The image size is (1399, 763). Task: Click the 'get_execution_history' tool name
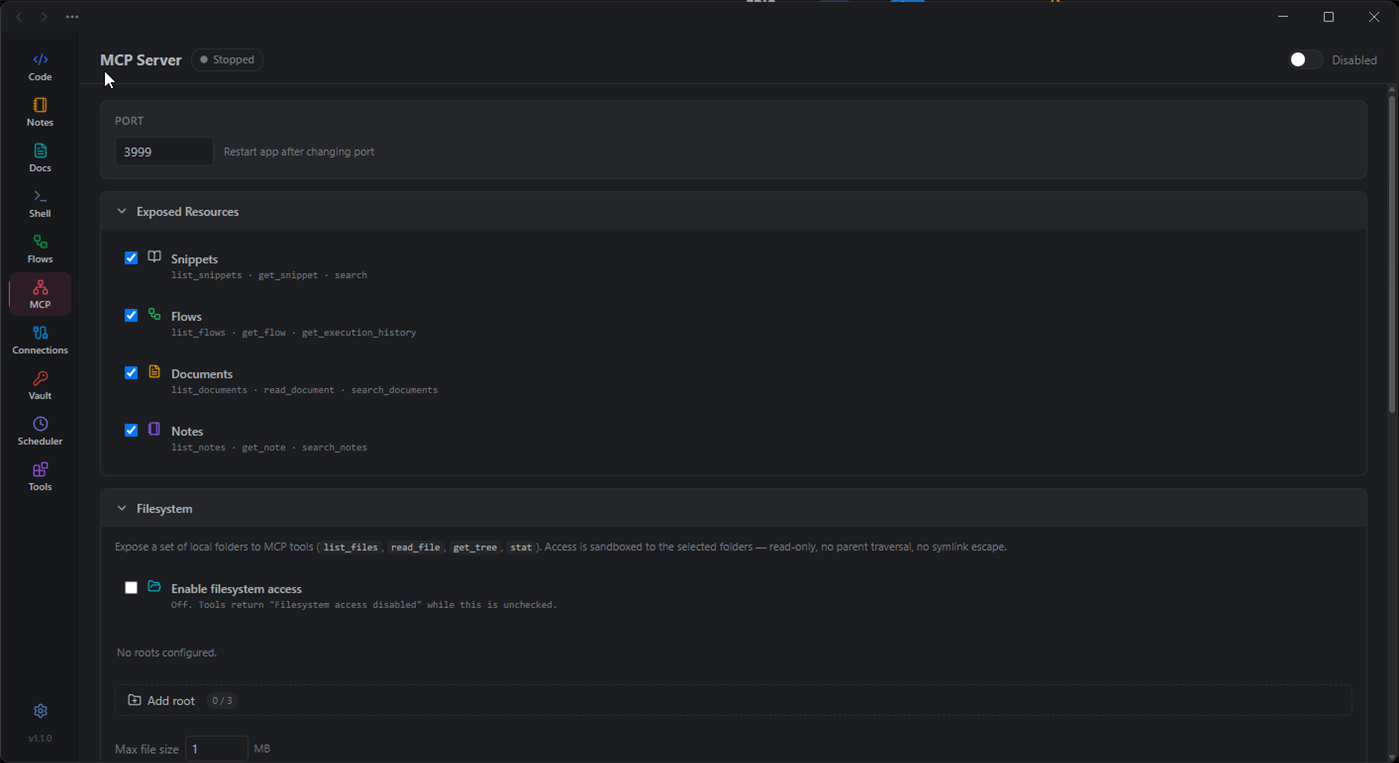click(359, 333)
